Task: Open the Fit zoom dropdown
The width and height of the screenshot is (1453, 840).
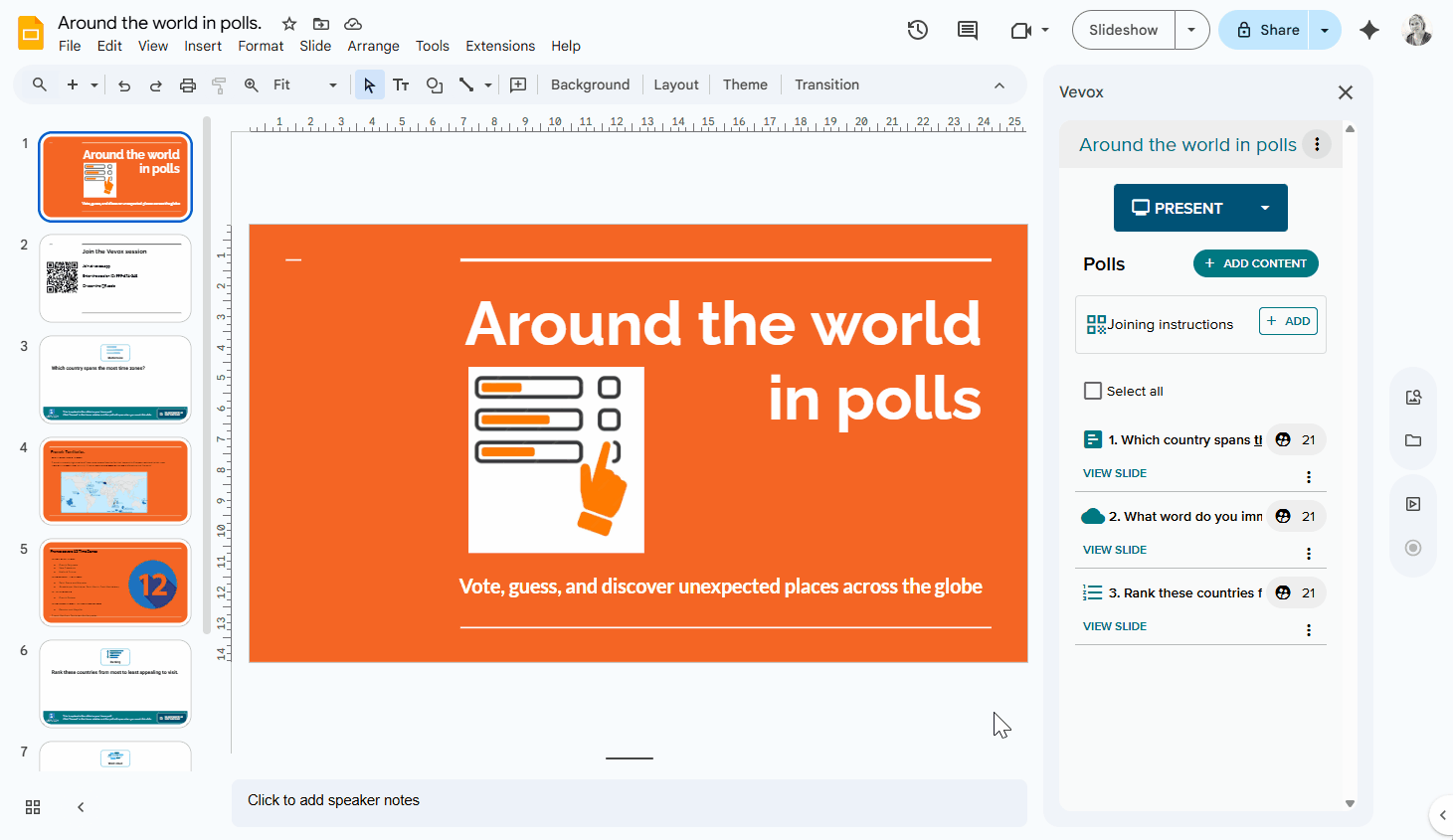Action: click(x=332, y=84)
